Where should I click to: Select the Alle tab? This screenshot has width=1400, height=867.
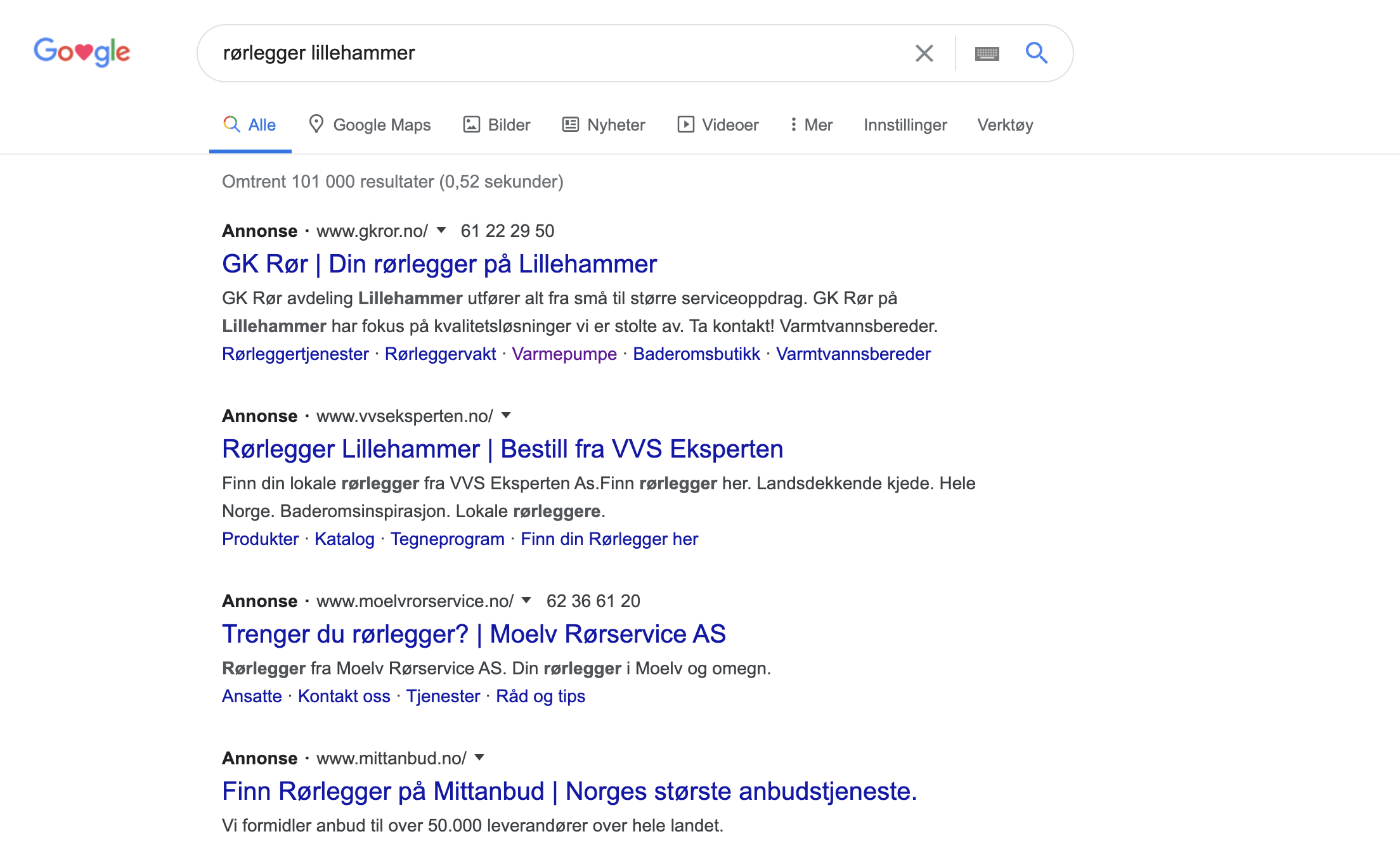(250, 125)
